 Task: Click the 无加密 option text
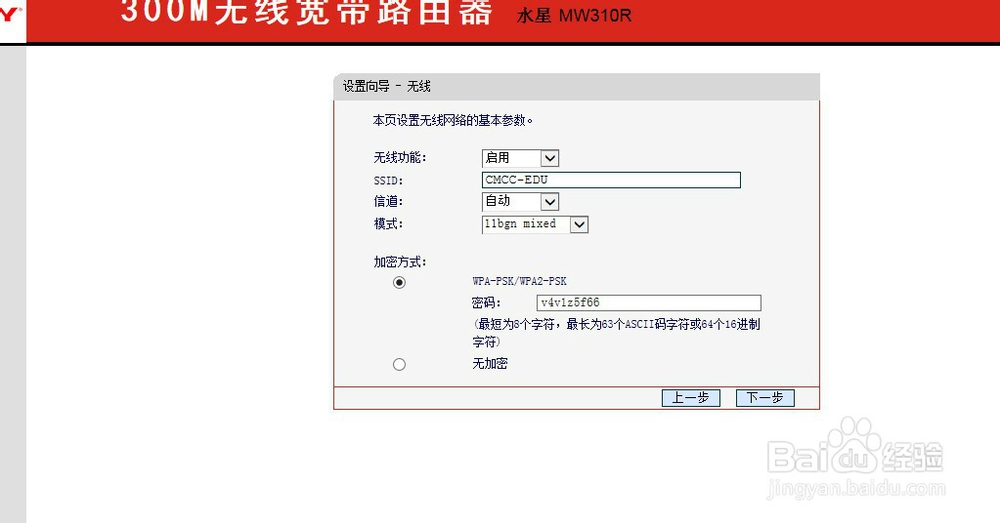click(x=490, y=364)
